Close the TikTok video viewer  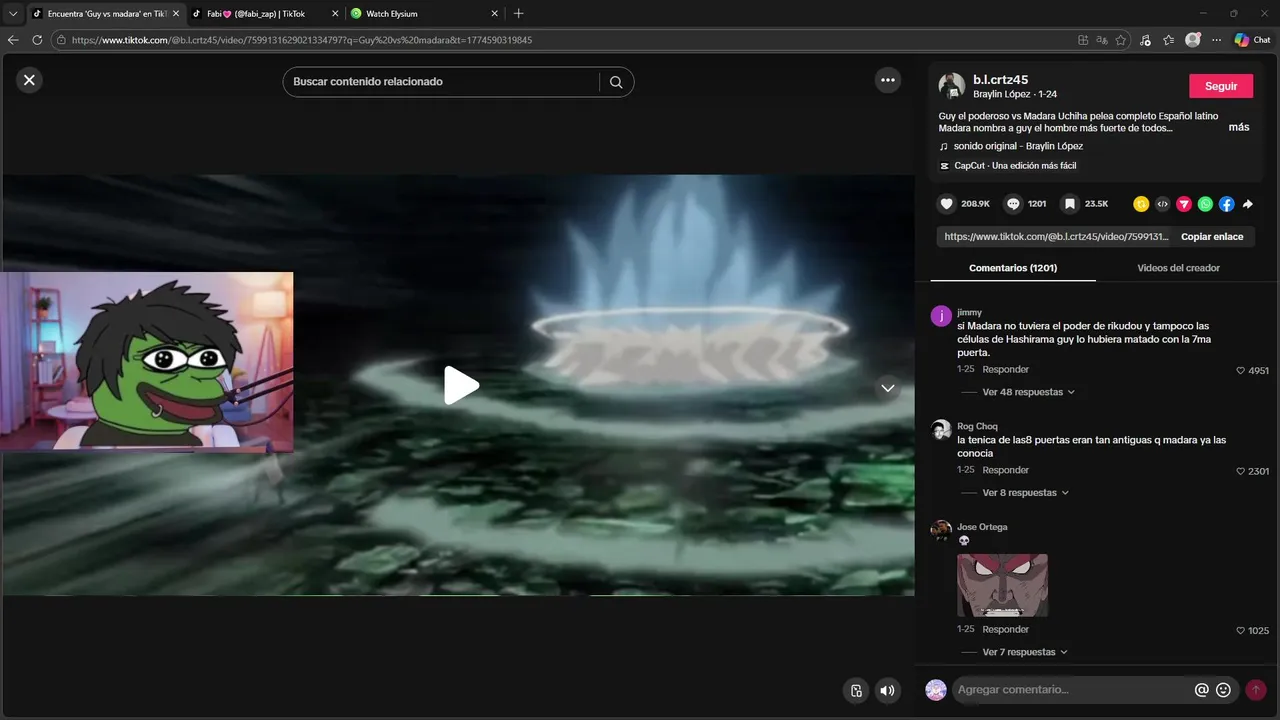[29, 80]
